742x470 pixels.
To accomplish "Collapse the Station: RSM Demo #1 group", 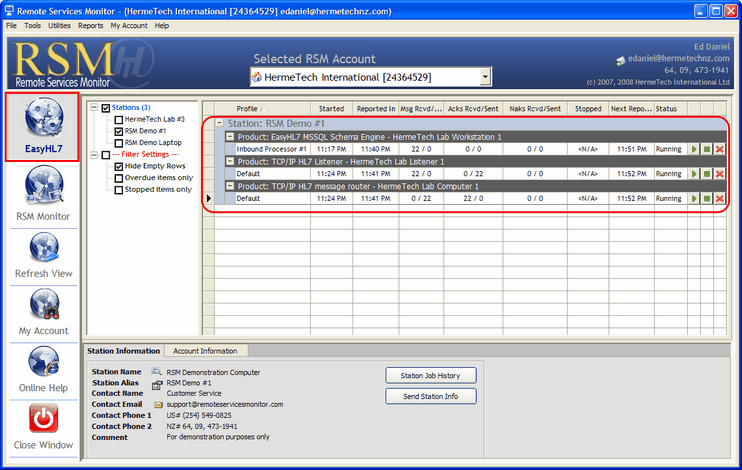I will coord(220,123).
